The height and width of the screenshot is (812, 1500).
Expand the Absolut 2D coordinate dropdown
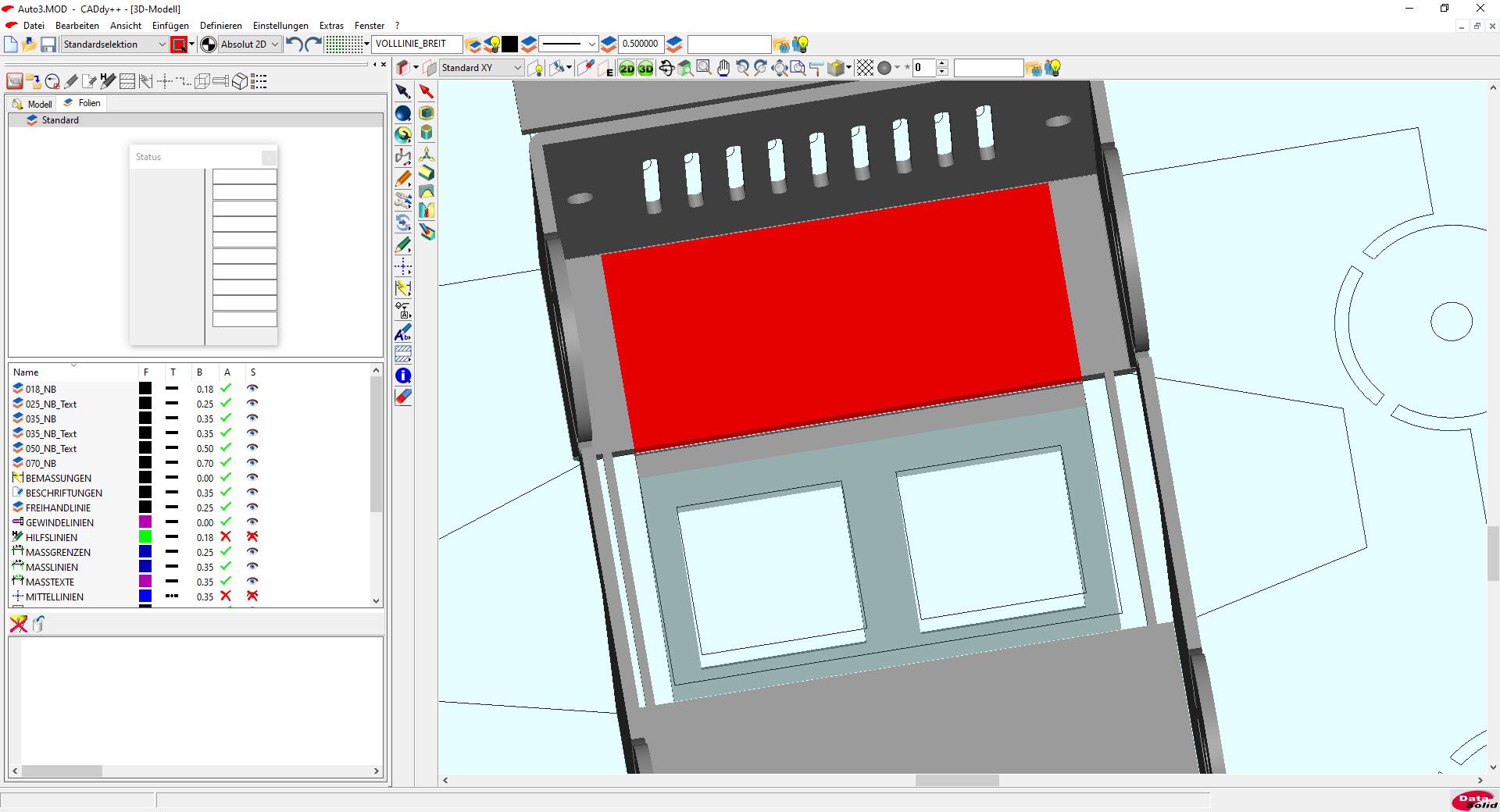pyautogui.click(x=249, y=45)
